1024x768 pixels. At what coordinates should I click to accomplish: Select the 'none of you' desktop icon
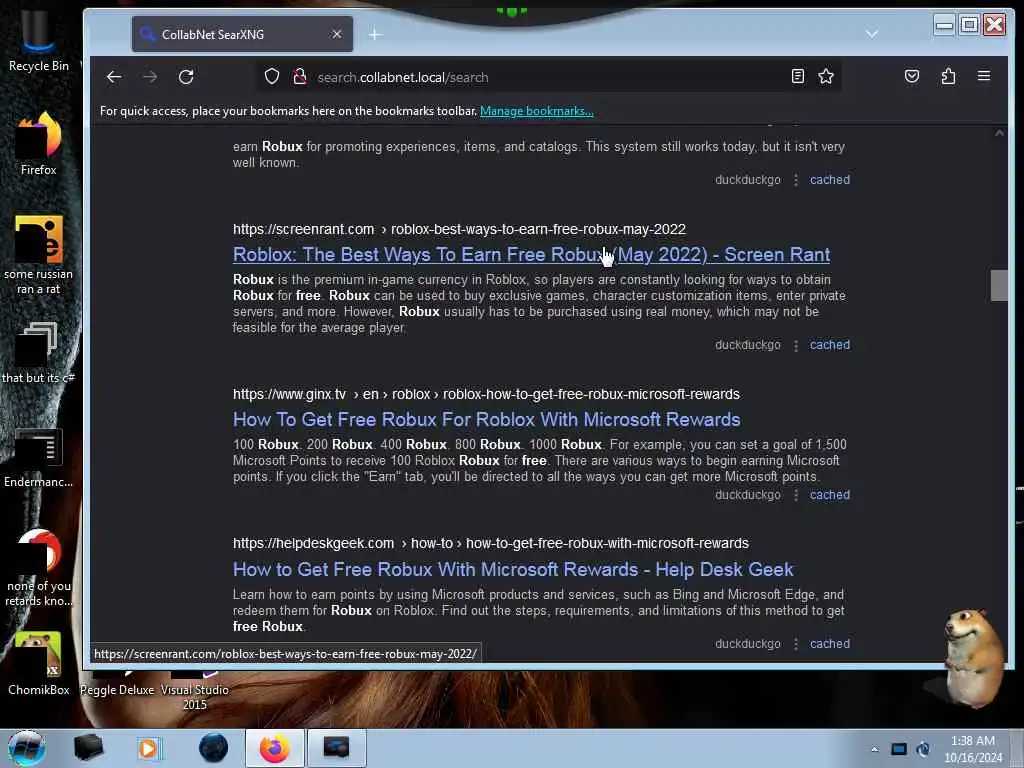click(x=39, y=568)
